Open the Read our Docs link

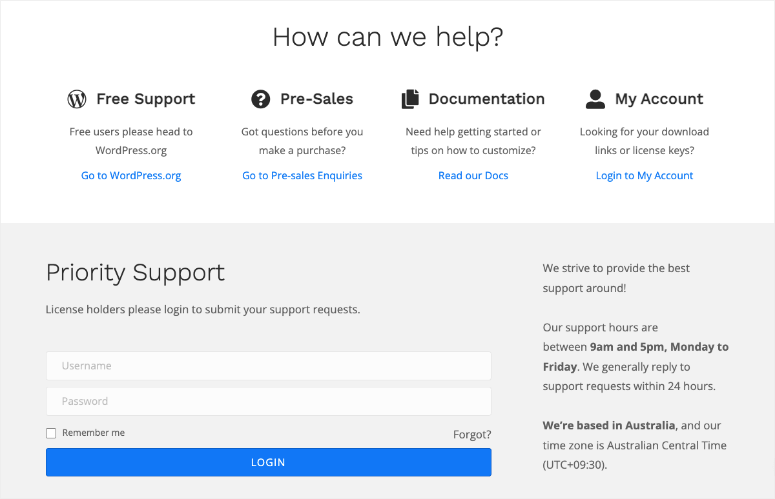click(473, 175)
